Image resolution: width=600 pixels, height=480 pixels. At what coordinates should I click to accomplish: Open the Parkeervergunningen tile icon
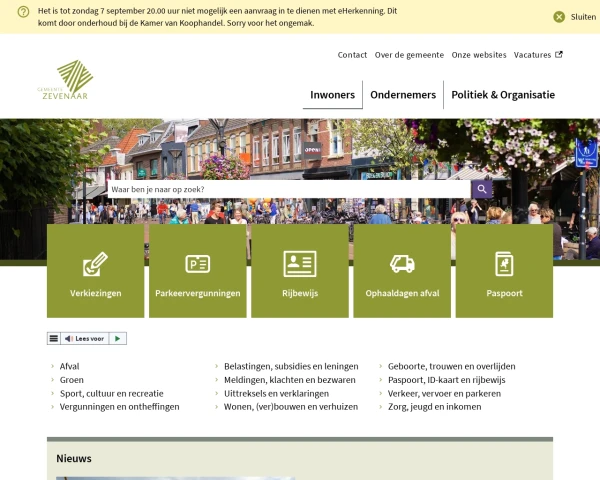point(197,264)
